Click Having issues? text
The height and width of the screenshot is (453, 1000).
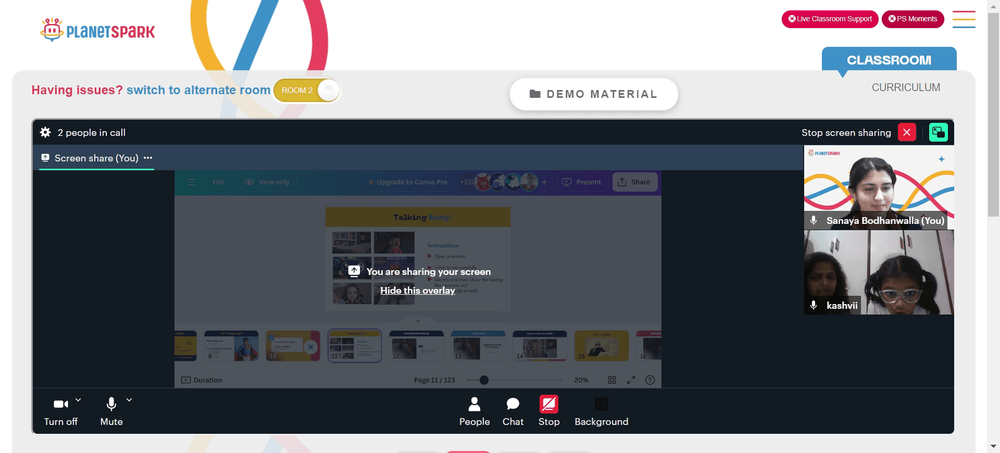[77, 90]
